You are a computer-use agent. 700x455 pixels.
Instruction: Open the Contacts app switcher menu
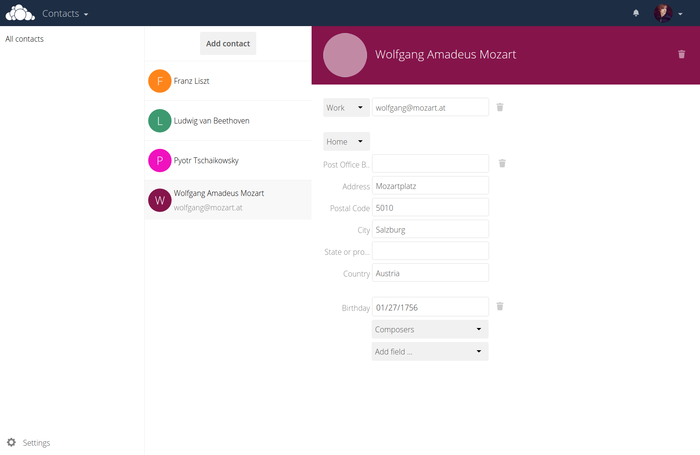click(x=65, y=14)
